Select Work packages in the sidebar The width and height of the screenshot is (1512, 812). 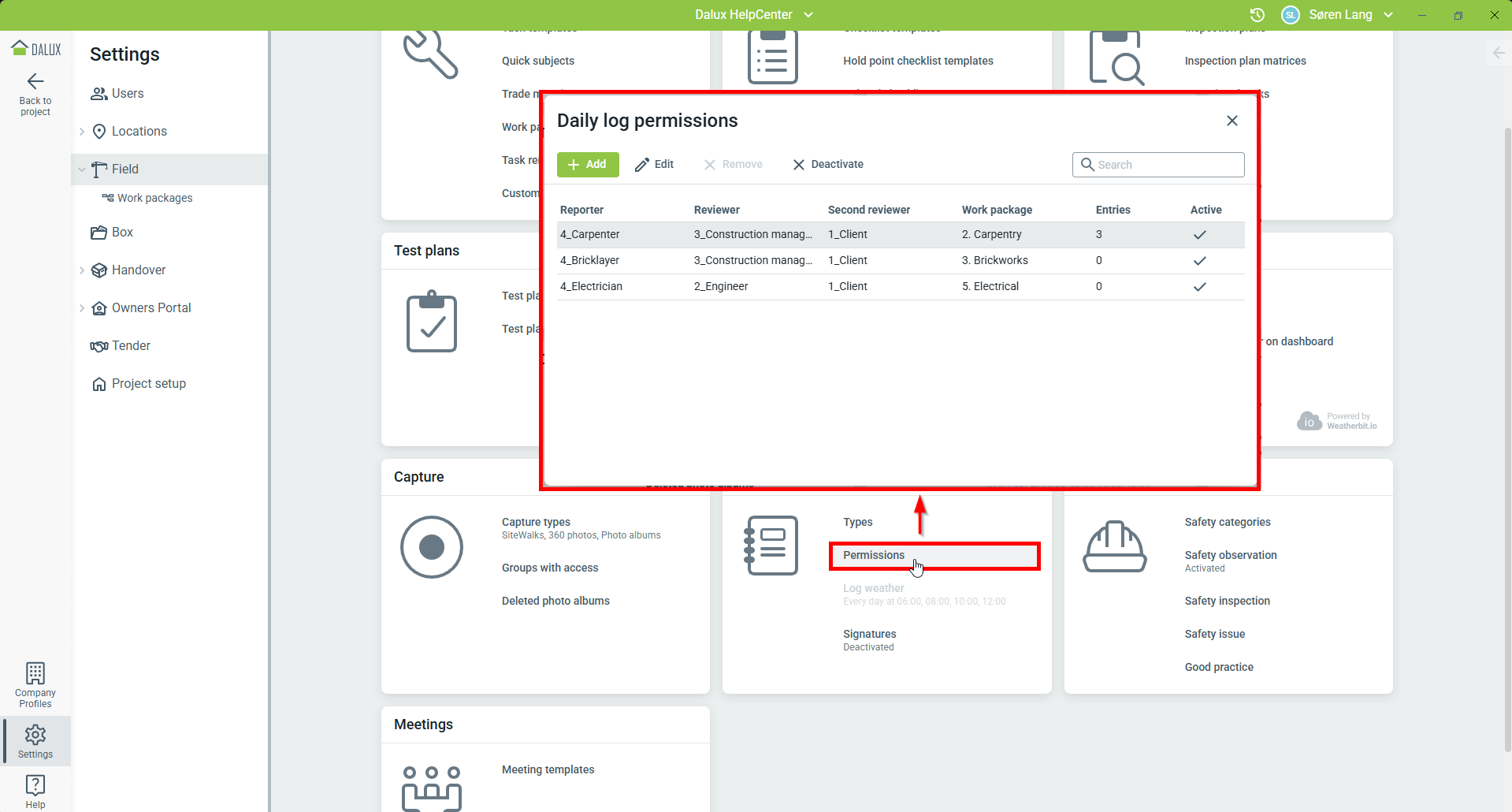coord(154,198)
